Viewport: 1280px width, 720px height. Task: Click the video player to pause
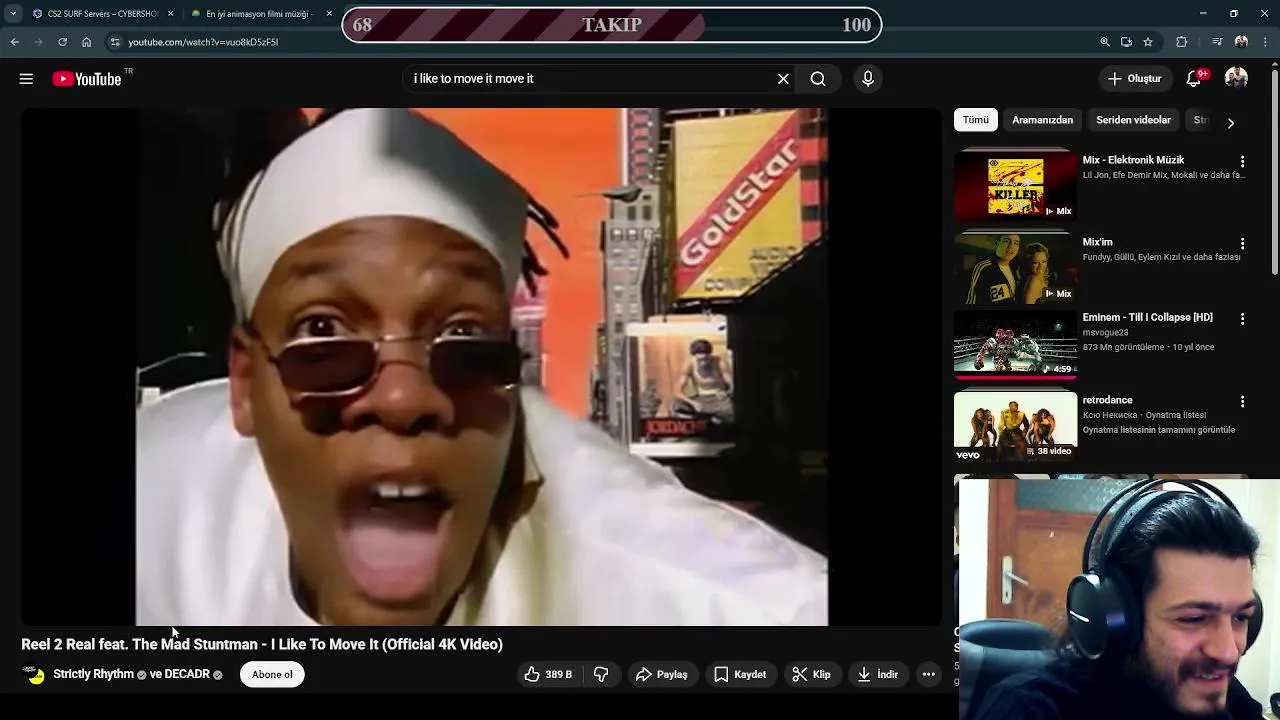coord(481,367)
